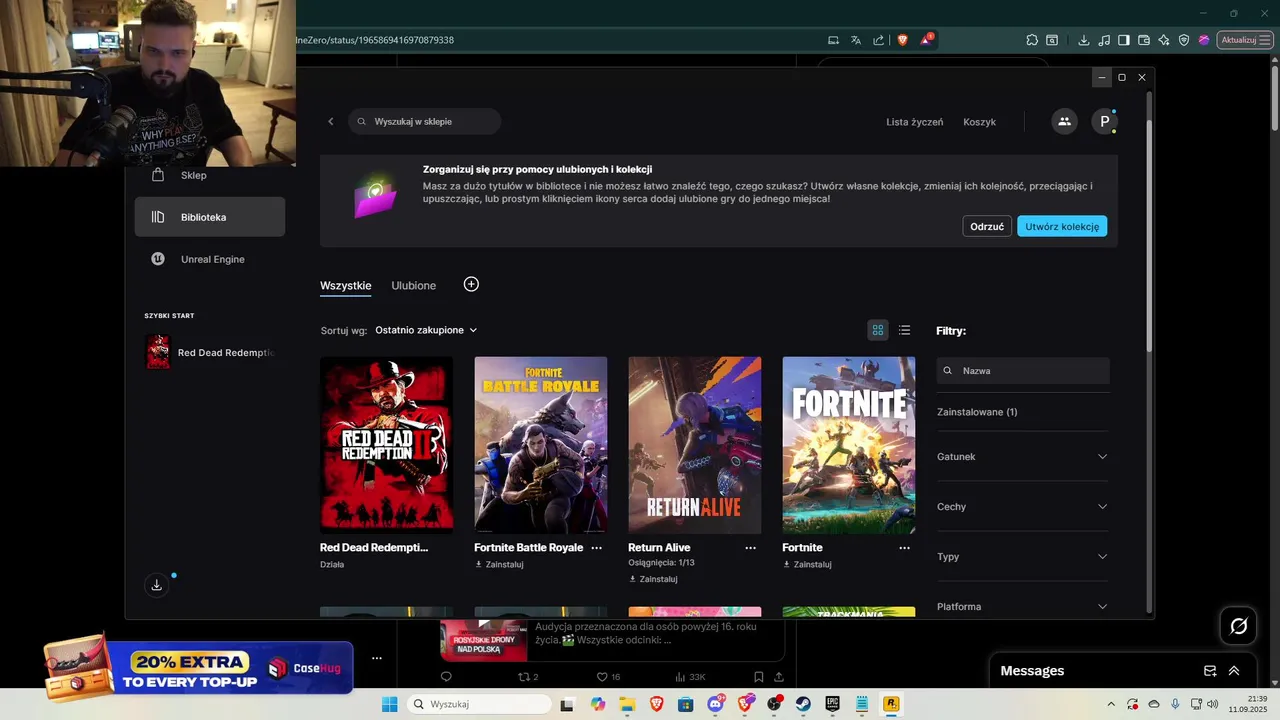Open Brave VPN shield icon
The width and height of the screenshot is (1280, 720).
pos(1184,40)
